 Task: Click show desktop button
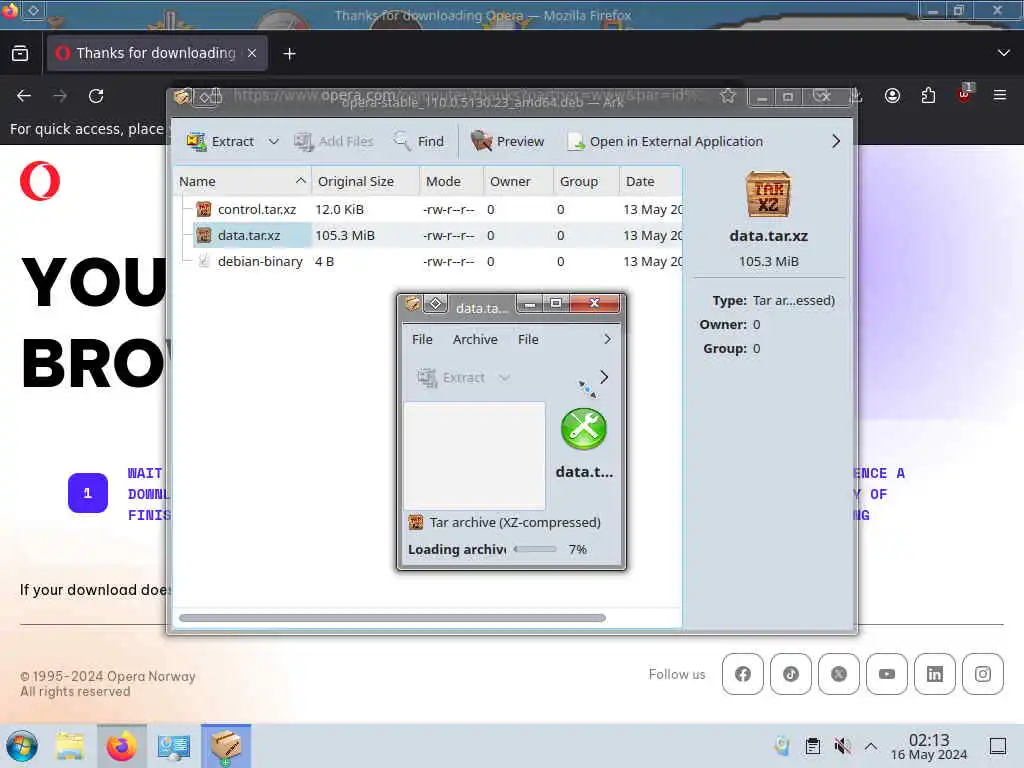click(997, 746)
